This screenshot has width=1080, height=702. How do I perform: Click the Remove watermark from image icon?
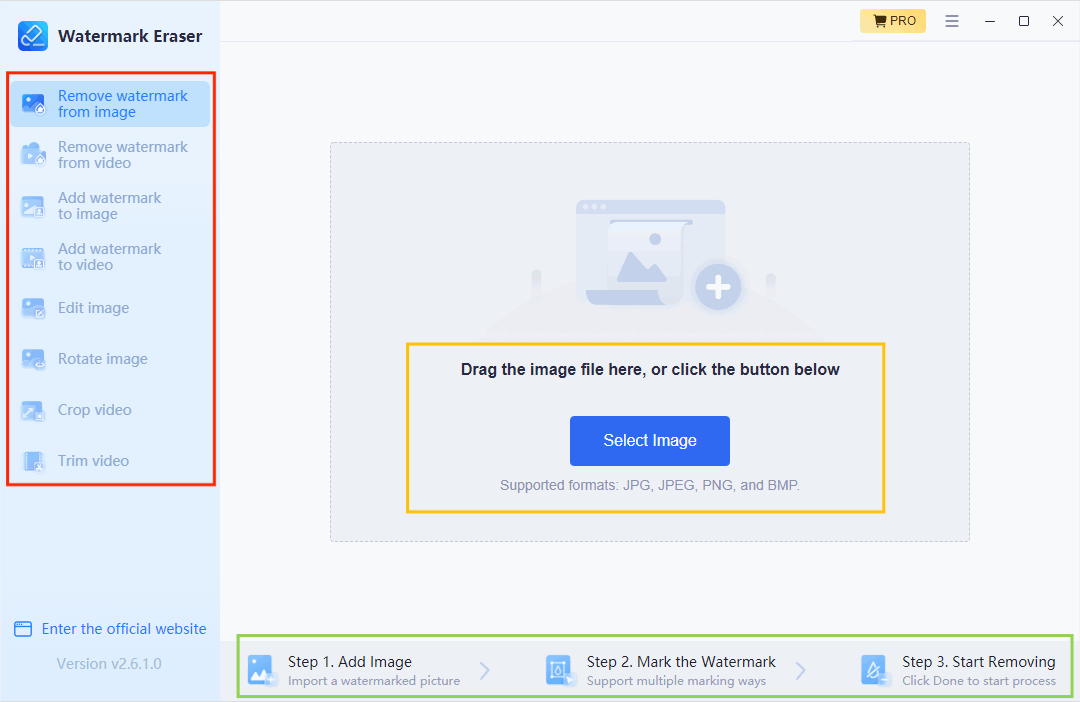pyautogui.click(x=34, y=104)
